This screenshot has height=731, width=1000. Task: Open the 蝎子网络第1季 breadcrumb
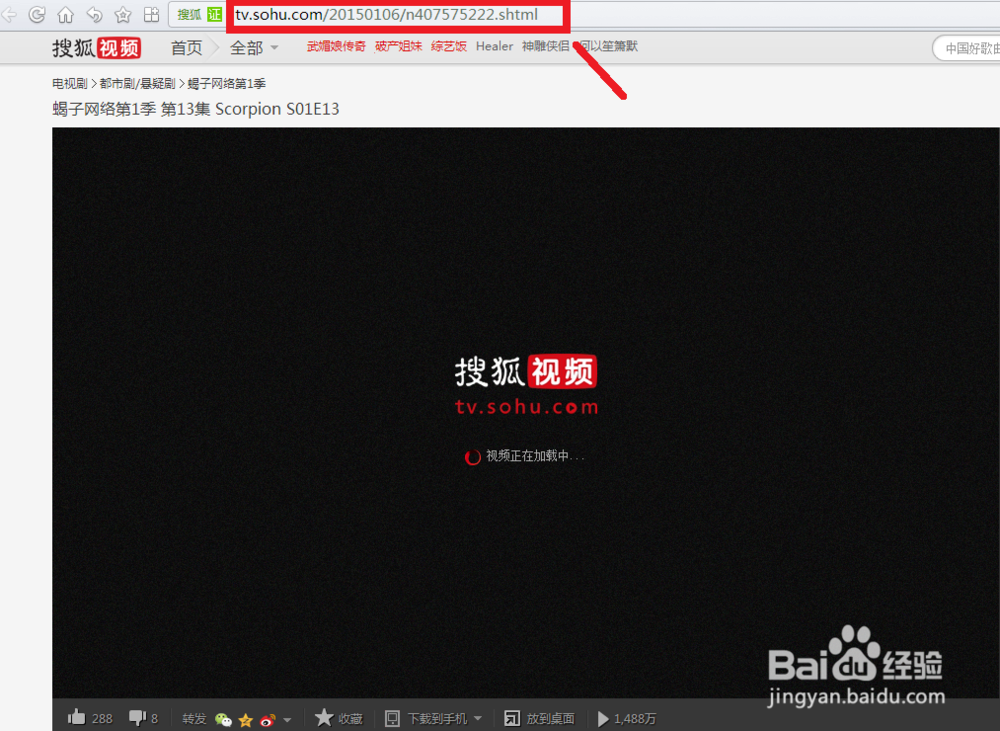click(x=226, y=84)
